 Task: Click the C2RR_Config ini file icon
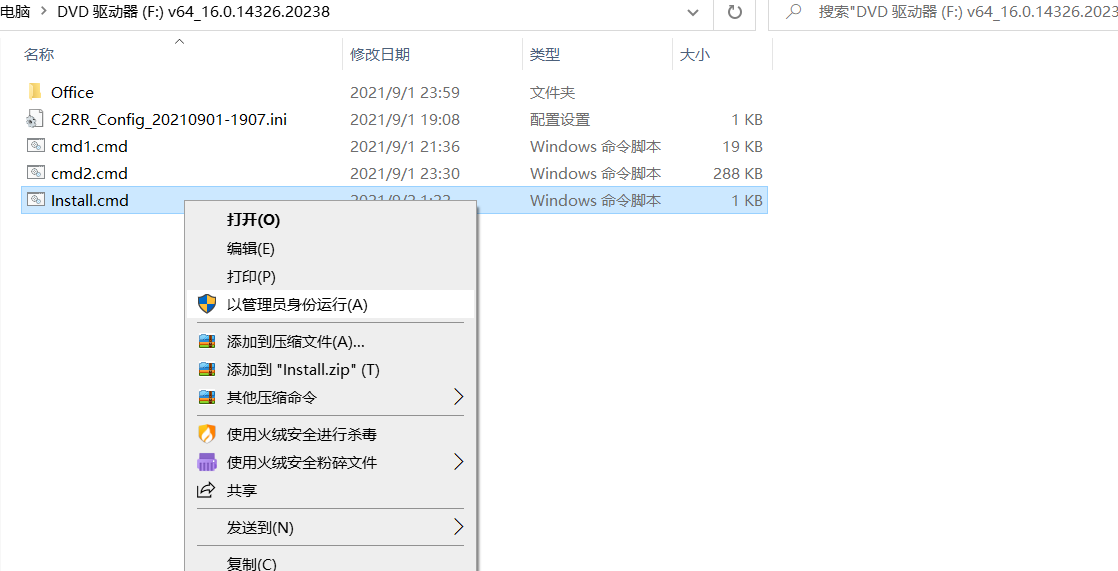point(36,119)
